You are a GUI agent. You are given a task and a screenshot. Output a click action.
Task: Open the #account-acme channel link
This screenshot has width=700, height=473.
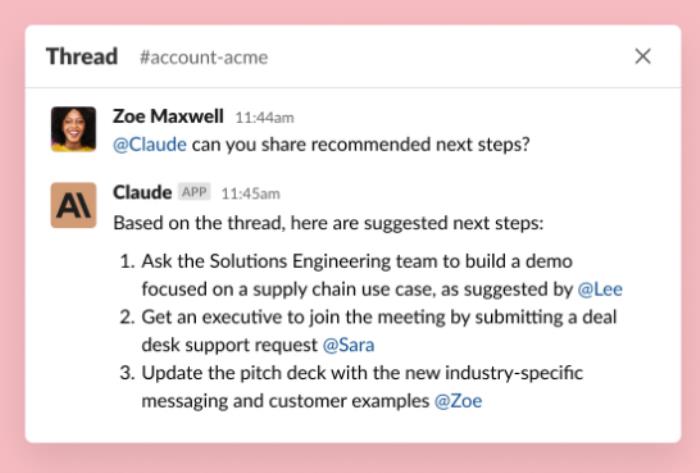(x=204, y=57)
